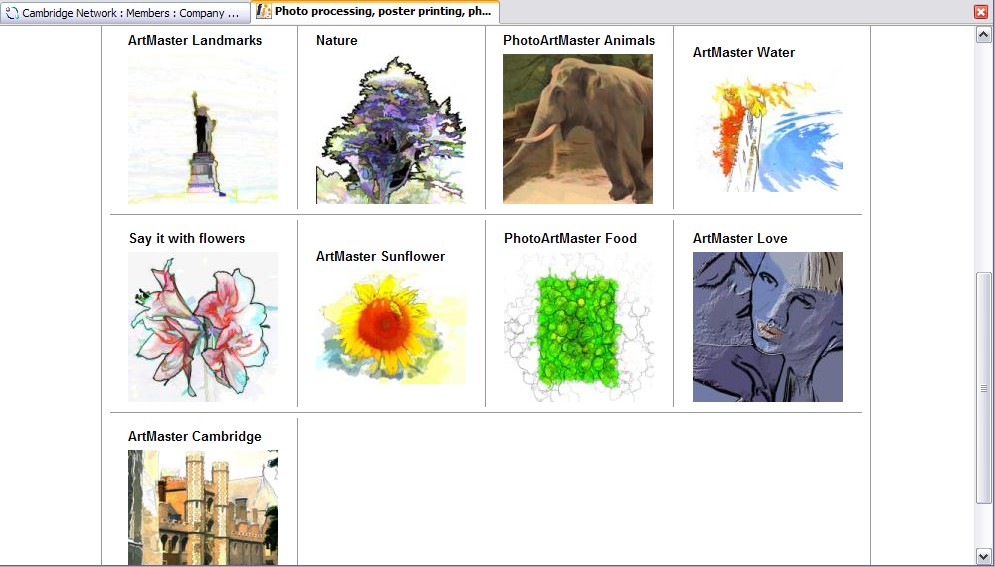
Task: Click the Statue of Liberty thumbnail
Action: [203, 129]
